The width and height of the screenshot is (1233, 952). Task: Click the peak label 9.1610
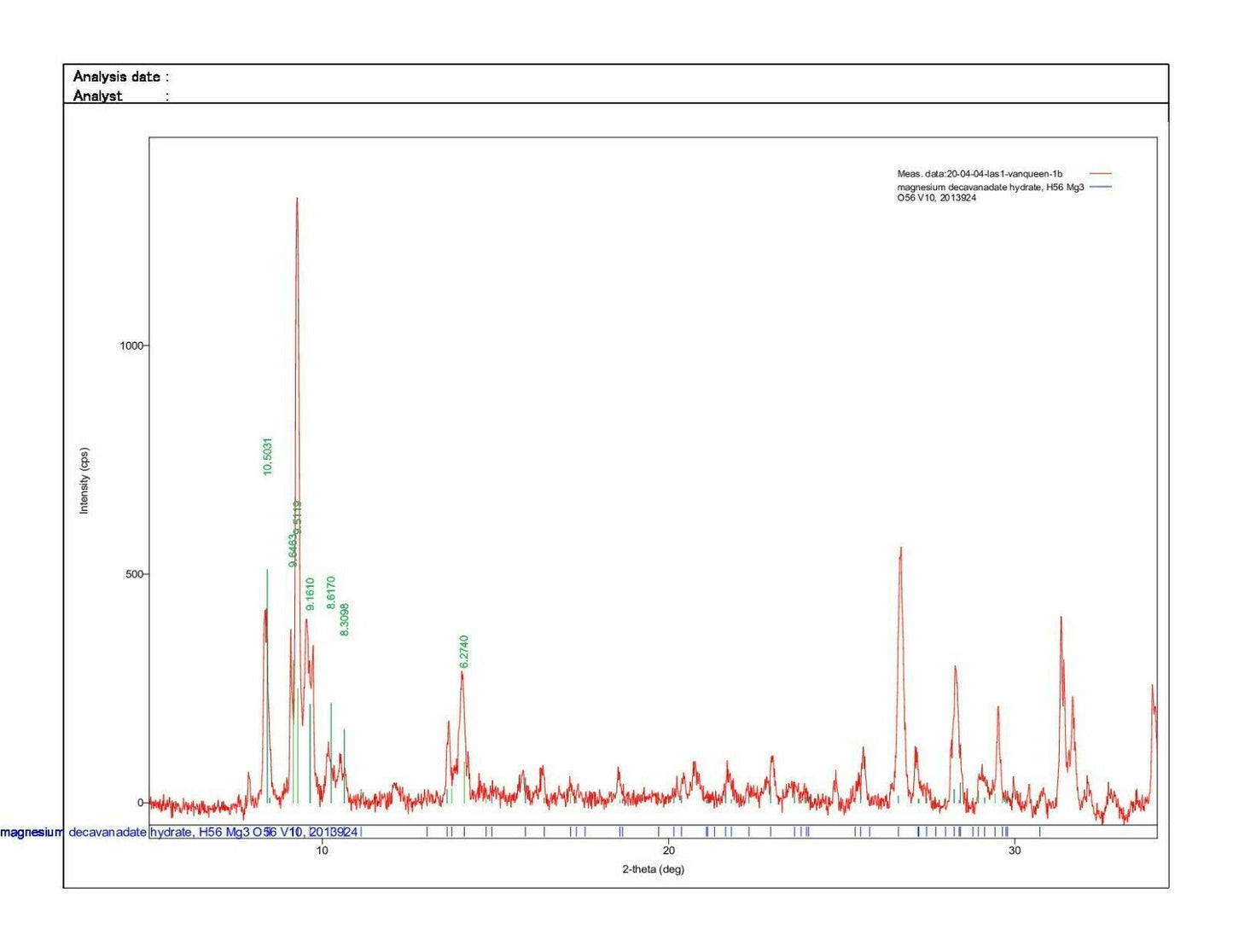click(x=311, y=595)
